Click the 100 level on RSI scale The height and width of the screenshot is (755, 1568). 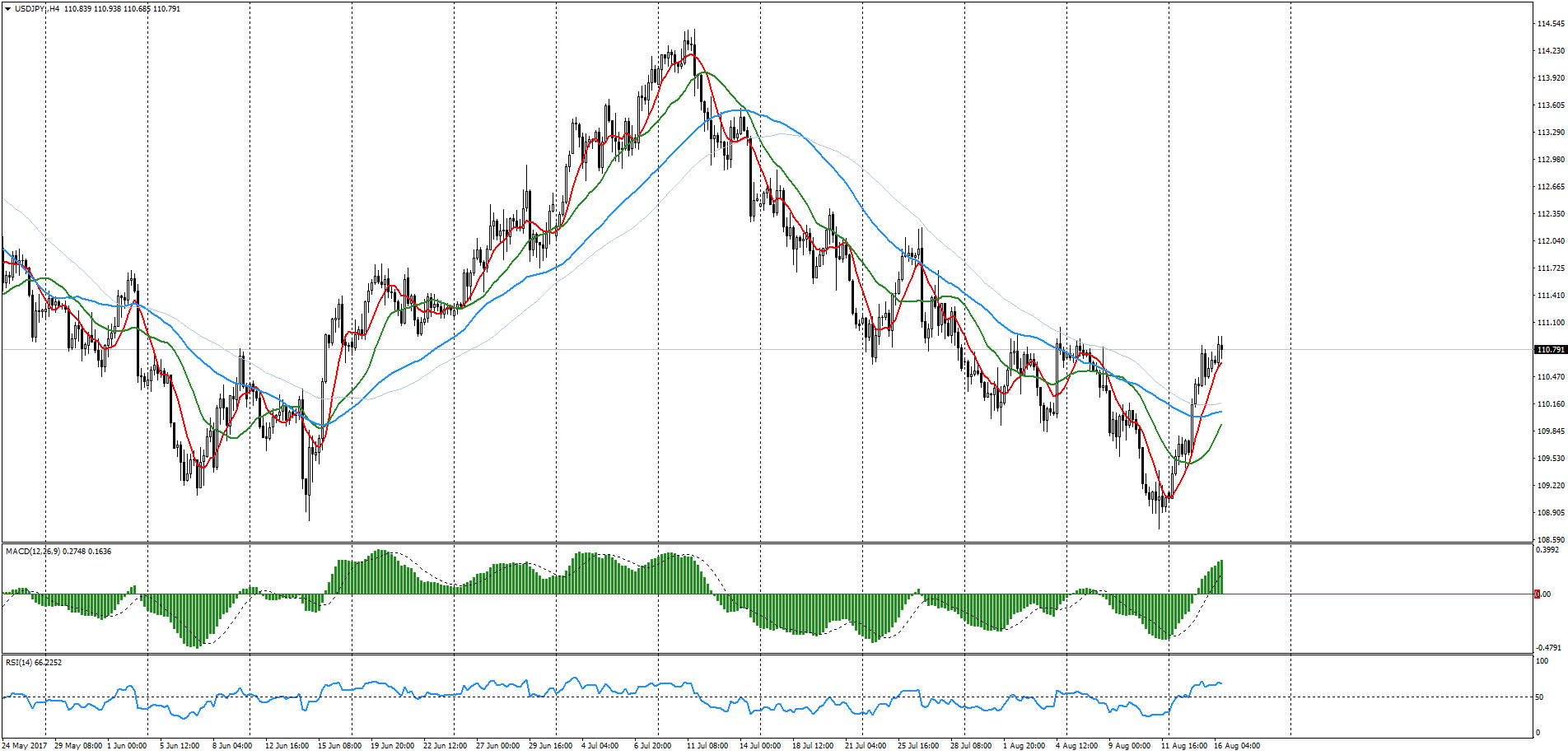tap(1542, 661)
